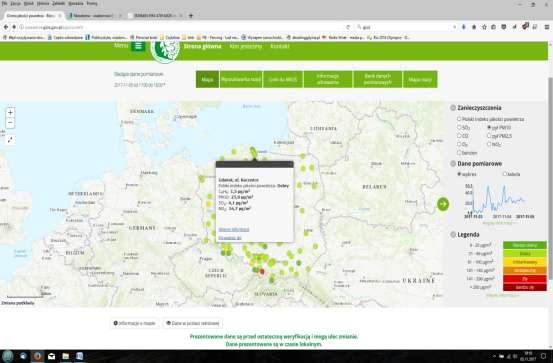Click the Powiększ do link in popup

230,238
